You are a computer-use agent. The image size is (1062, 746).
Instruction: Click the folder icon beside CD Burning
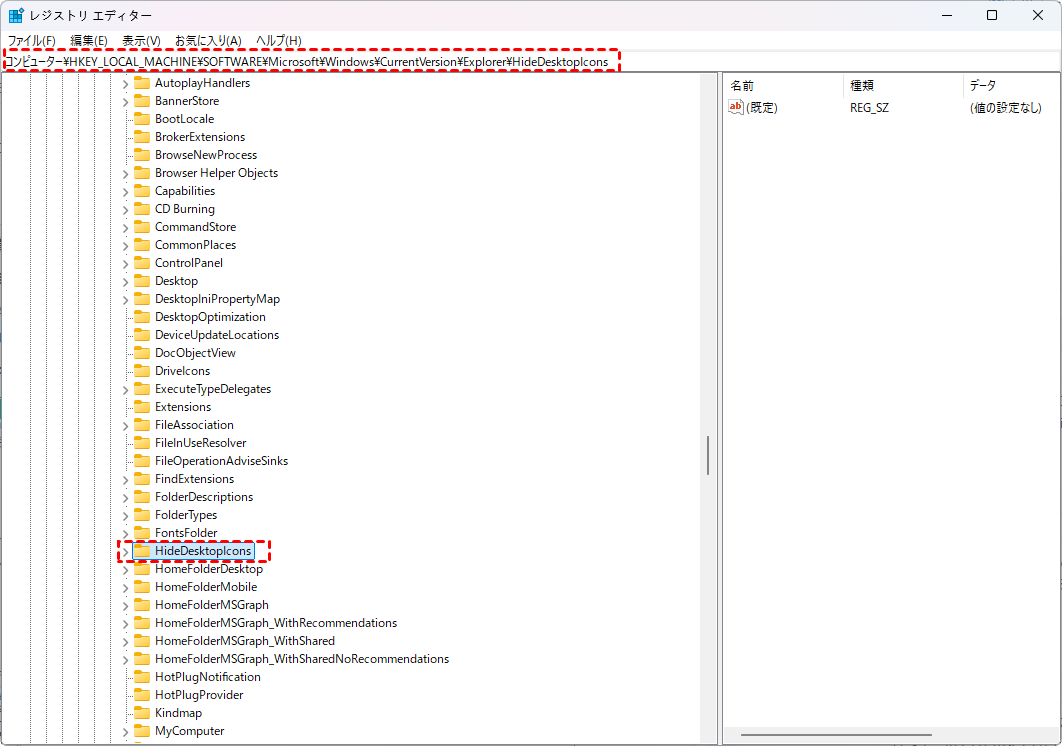coord(142,209)
